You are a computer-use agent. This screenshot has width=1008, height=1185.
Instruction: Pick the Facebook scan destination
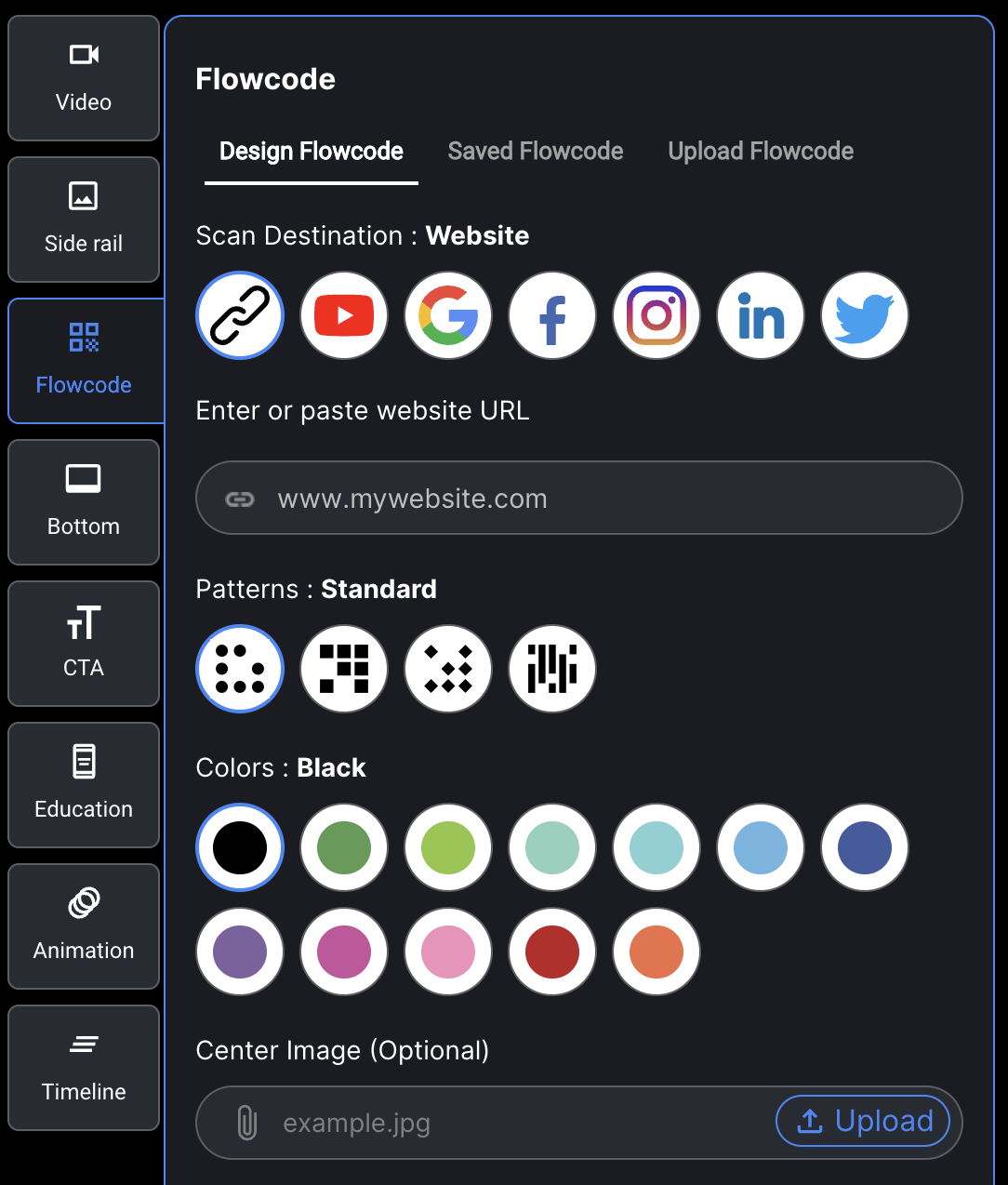pos(552,315)
